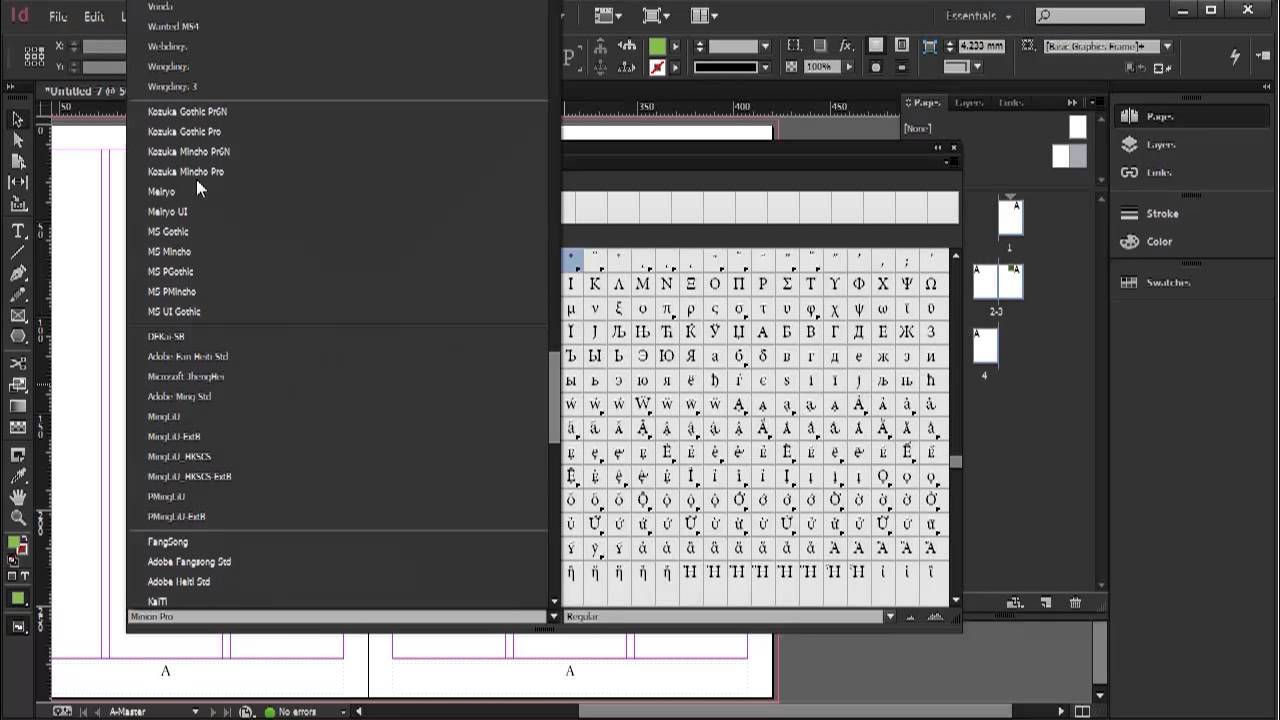The width and height of the screenshot is (1280, 720).
Task: Expand the Essentials workspace switcher
Action: [978, 16]
